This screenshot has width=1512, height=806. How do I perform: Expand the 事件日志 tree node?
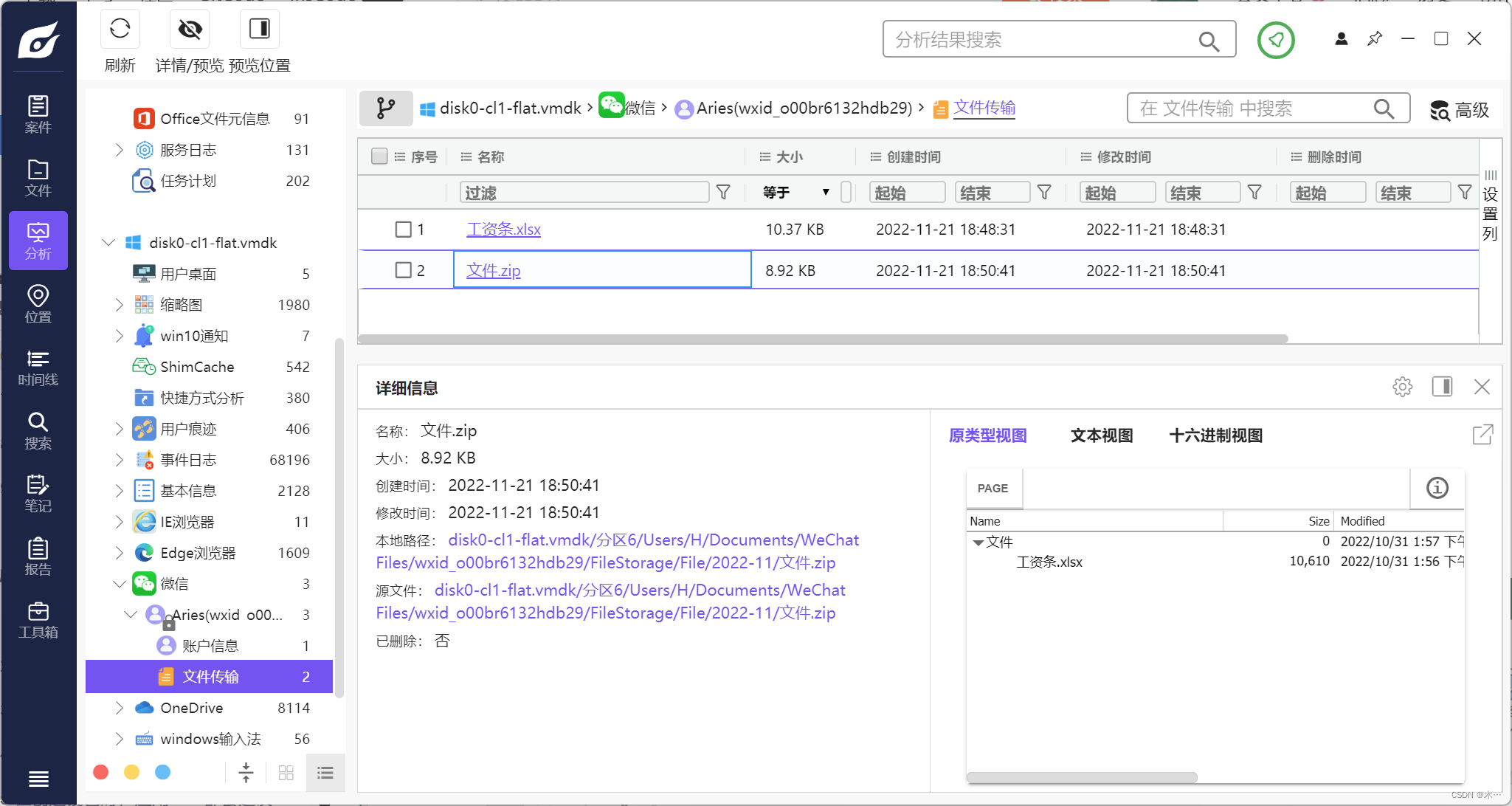click(x=119, y=460)
